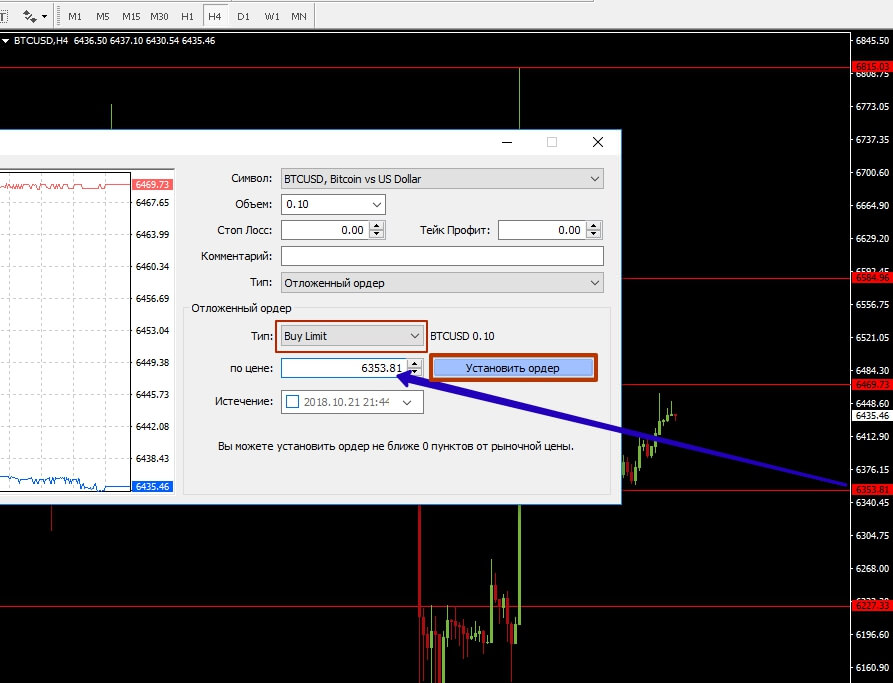Switch chart to H1 timeframe

(x=187, y=17)
